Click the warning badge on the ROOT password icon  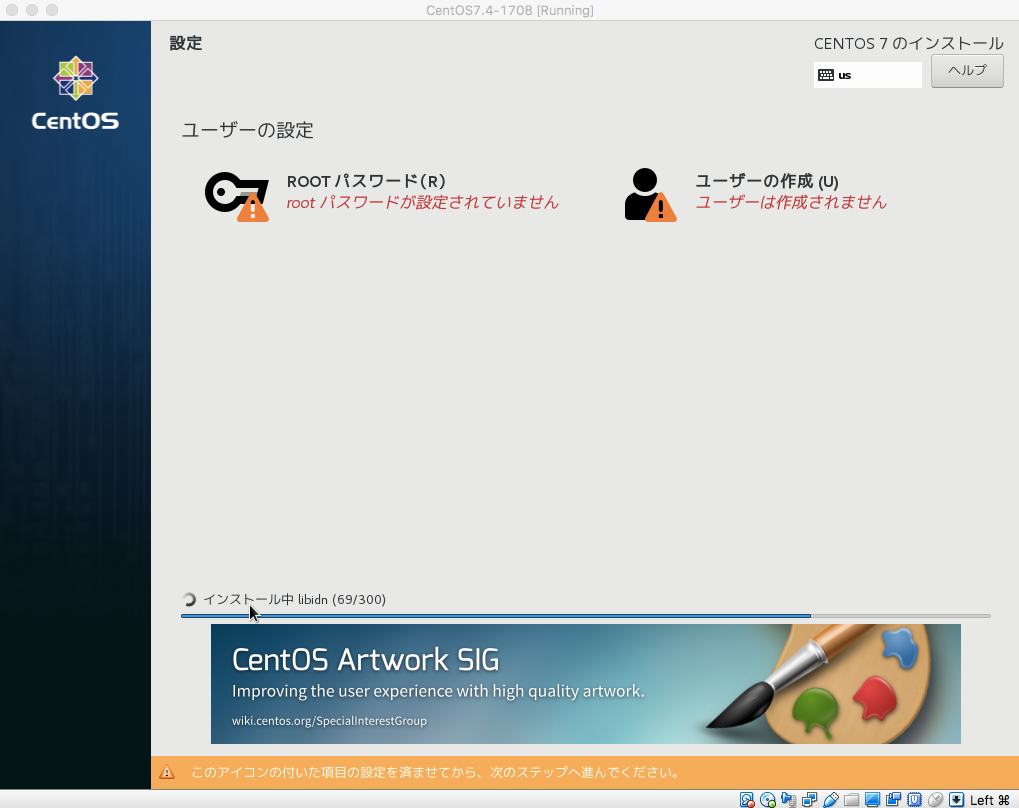click(x=253, y=210)
